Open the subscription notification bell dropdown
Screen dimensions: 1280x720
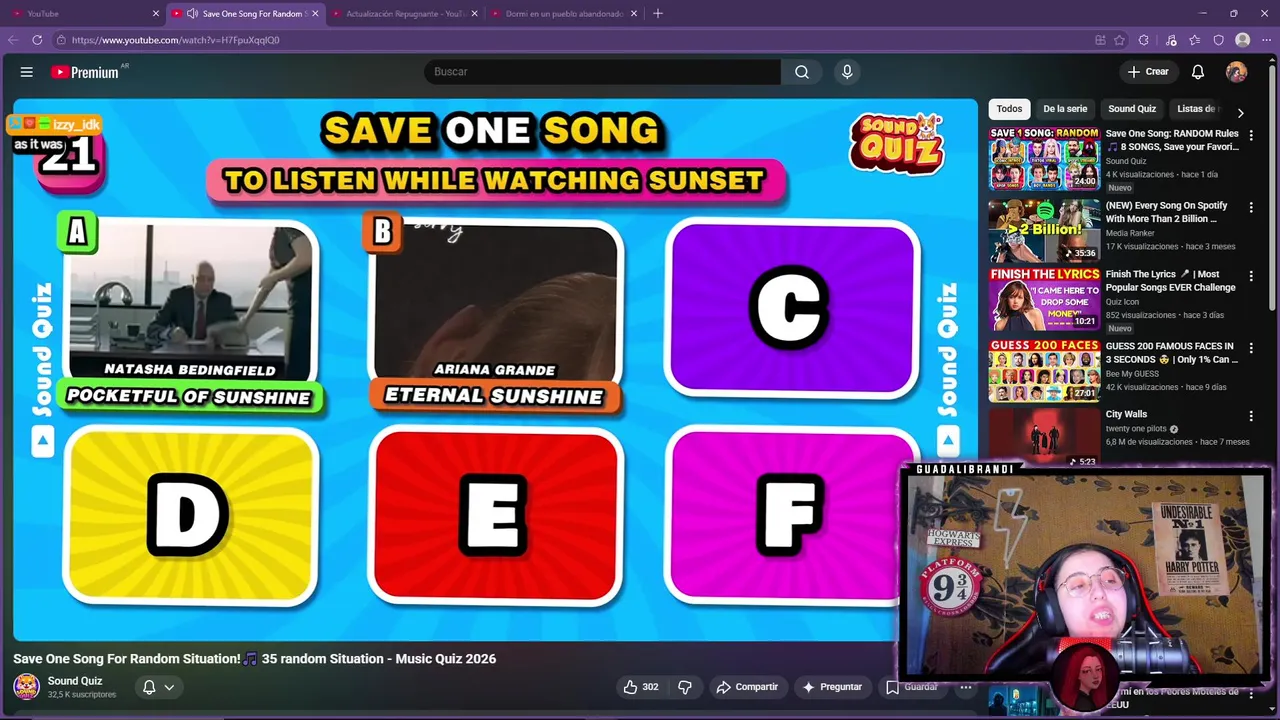point(158,687)
